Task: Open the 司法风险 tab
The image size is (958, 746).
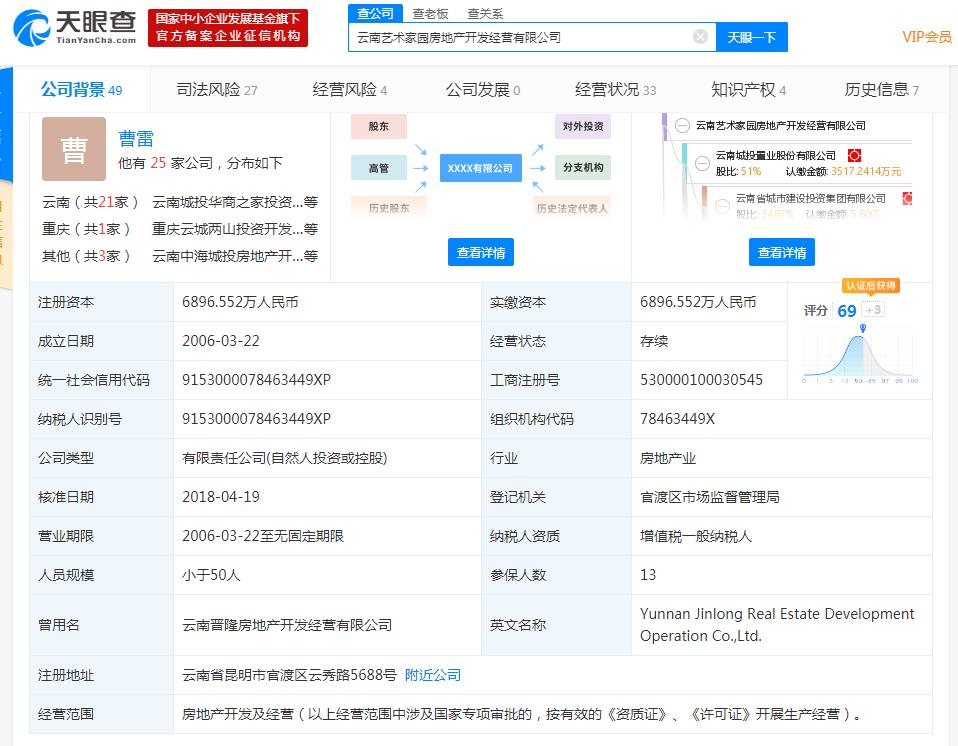Action: [217, 90]
